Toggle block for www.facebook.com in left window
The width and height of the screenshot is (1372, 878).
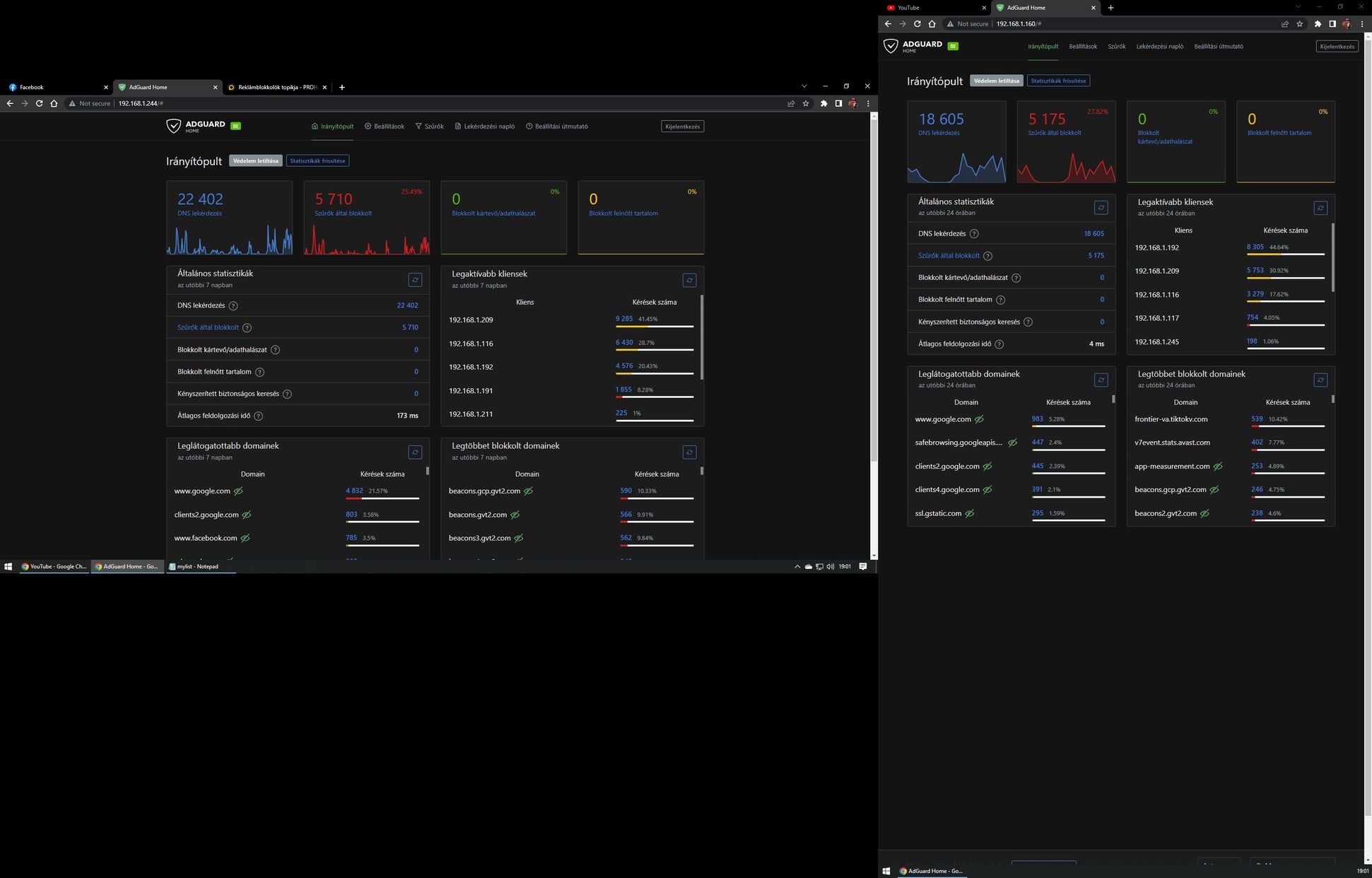click(245, 538)
